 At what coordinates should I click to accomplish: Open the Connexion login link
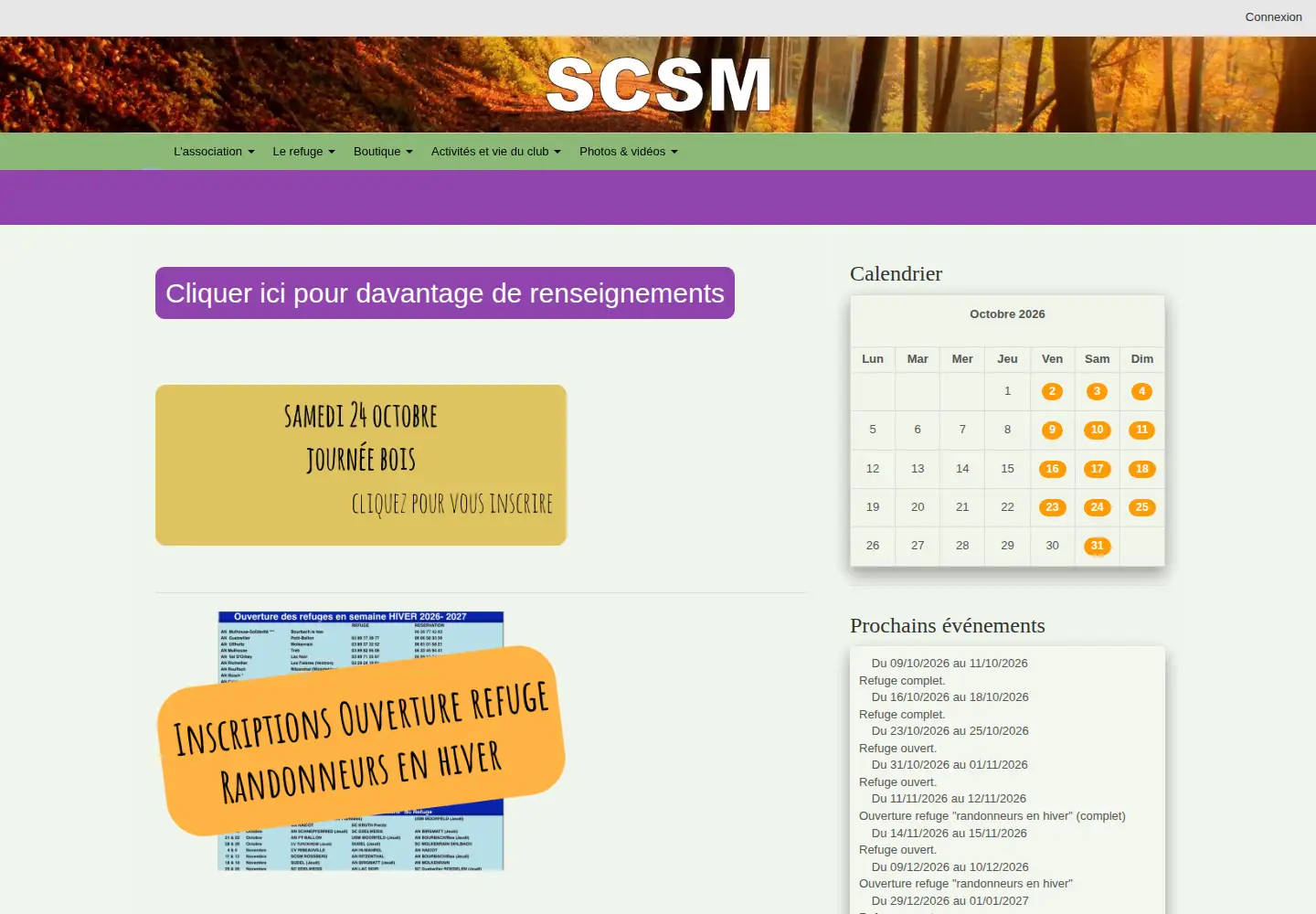1273,17
